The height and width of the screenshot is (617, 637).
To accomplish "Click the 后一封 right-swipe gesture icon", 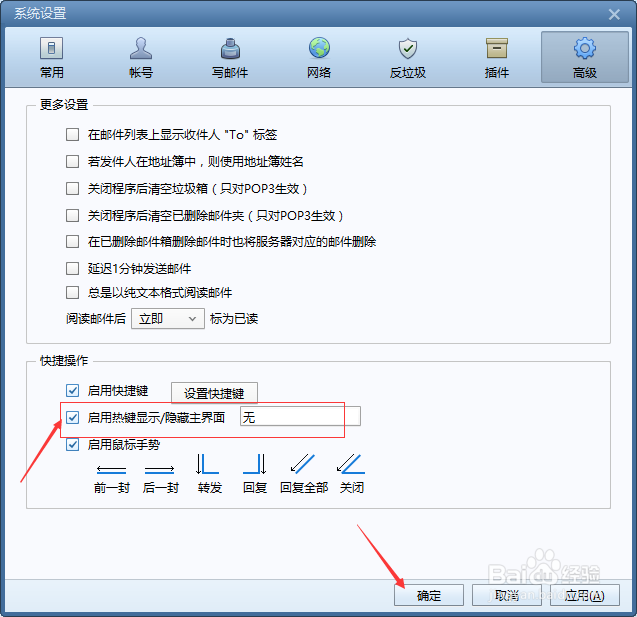I will click(160, 470).
